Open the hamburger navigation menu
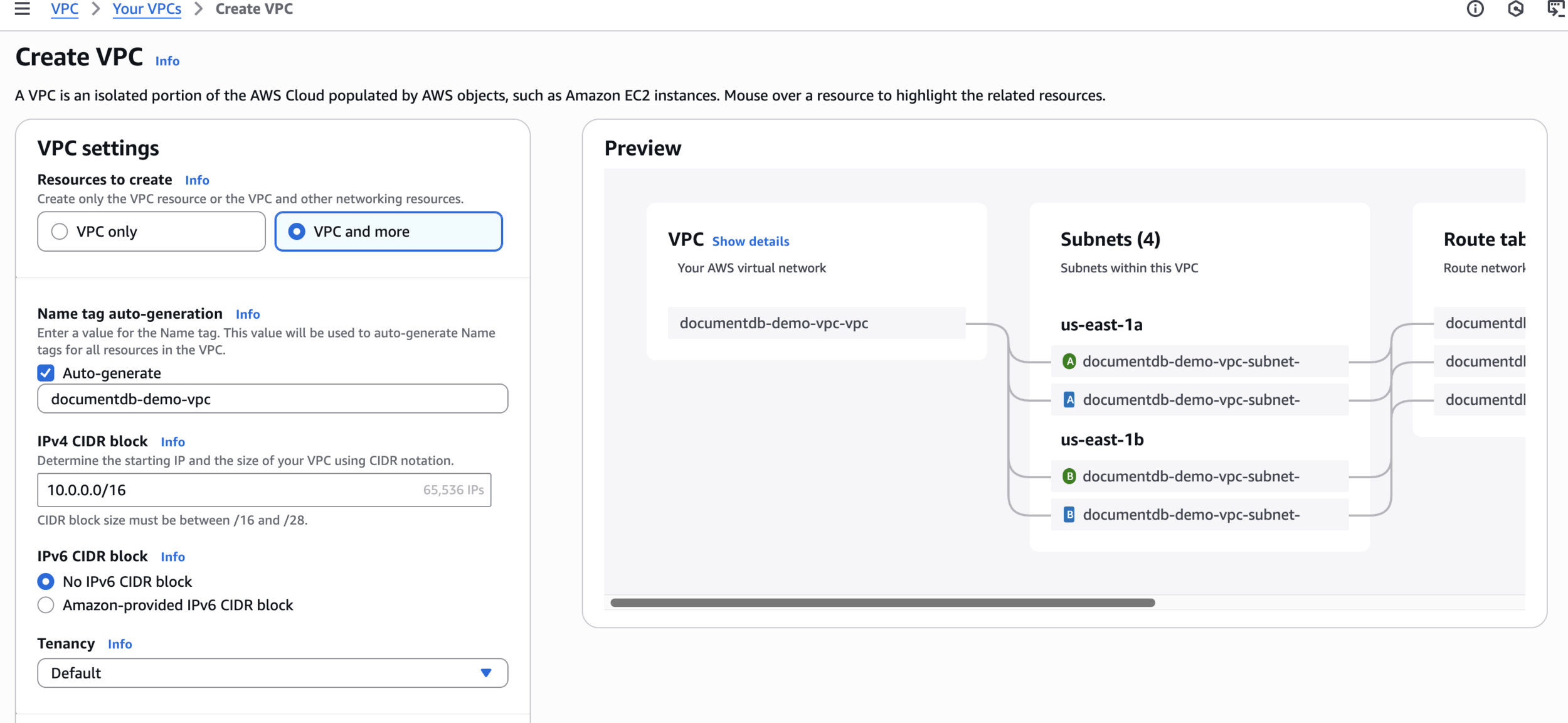The height and width of the screenshot is (723, 1568). pos(23,9)
